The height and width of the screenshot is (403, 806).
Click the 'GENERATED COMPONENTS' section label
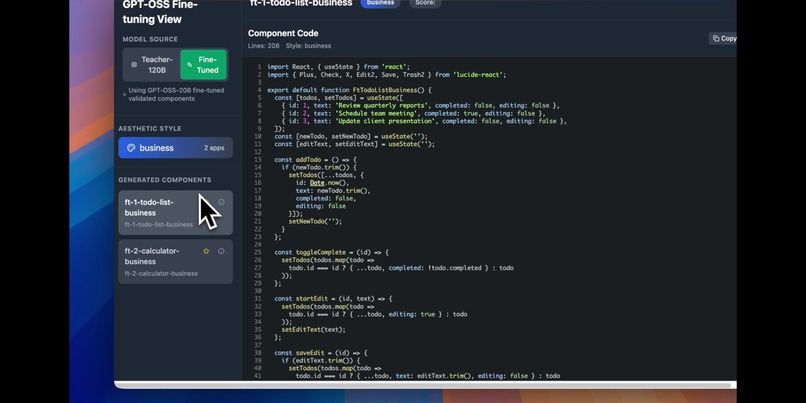point(165,180)
